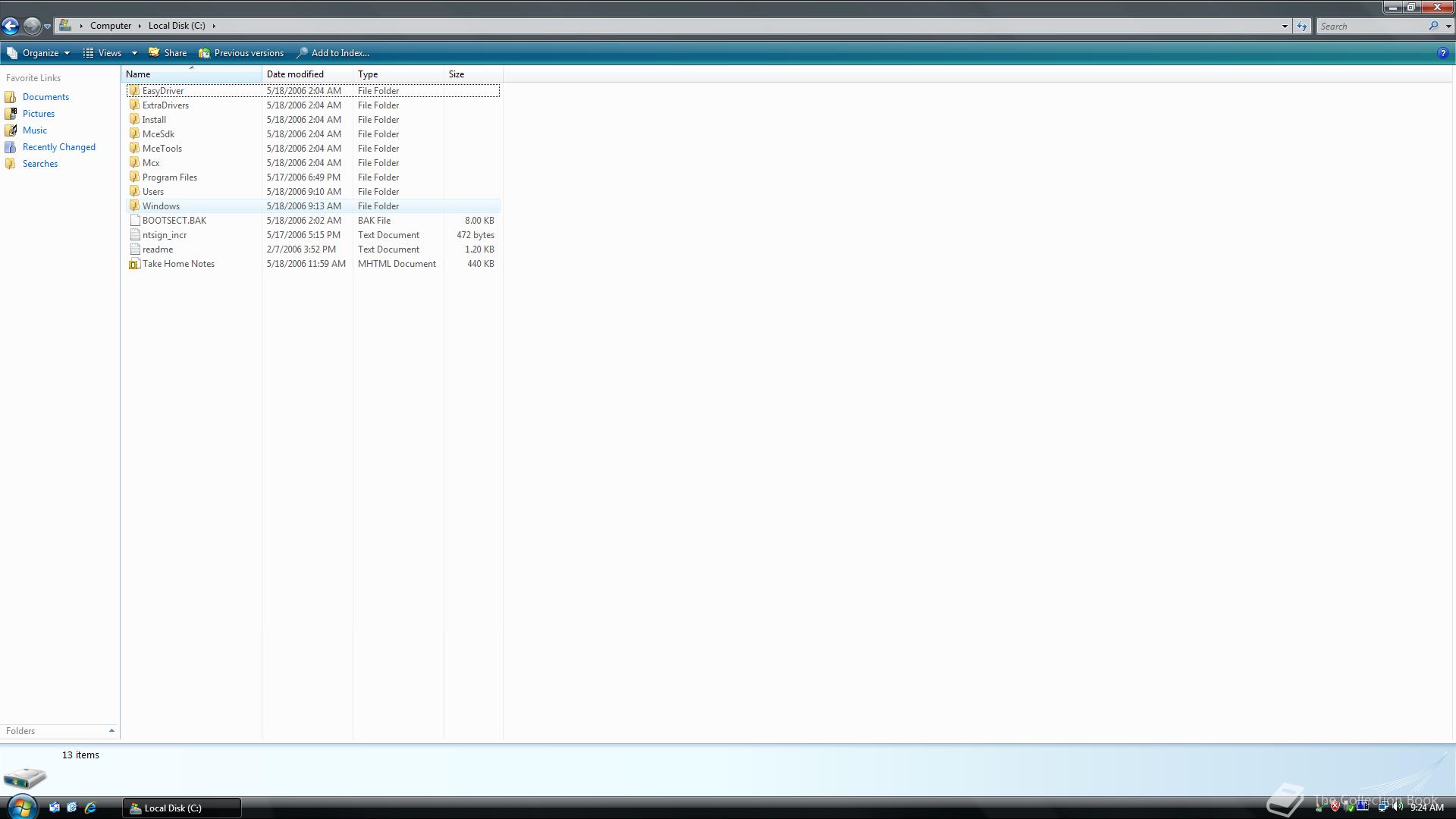This screenshot has height=819, width=1456.
Task: Click Previous versions in toolbar
Action: click(x=241, y=53)
